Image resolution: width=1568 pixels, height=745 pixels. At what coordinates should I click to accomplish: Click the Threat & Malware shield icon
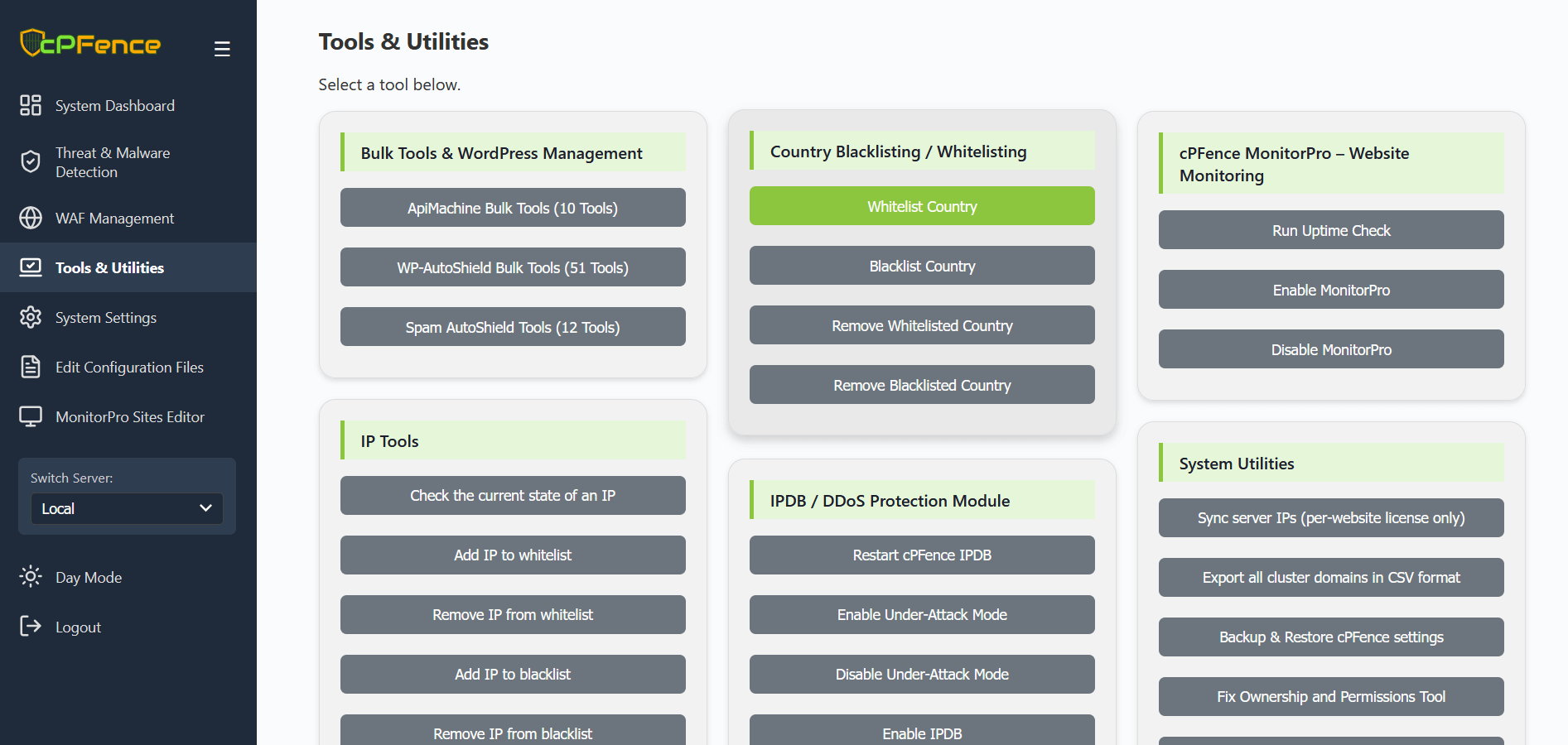tap(31, 161)
